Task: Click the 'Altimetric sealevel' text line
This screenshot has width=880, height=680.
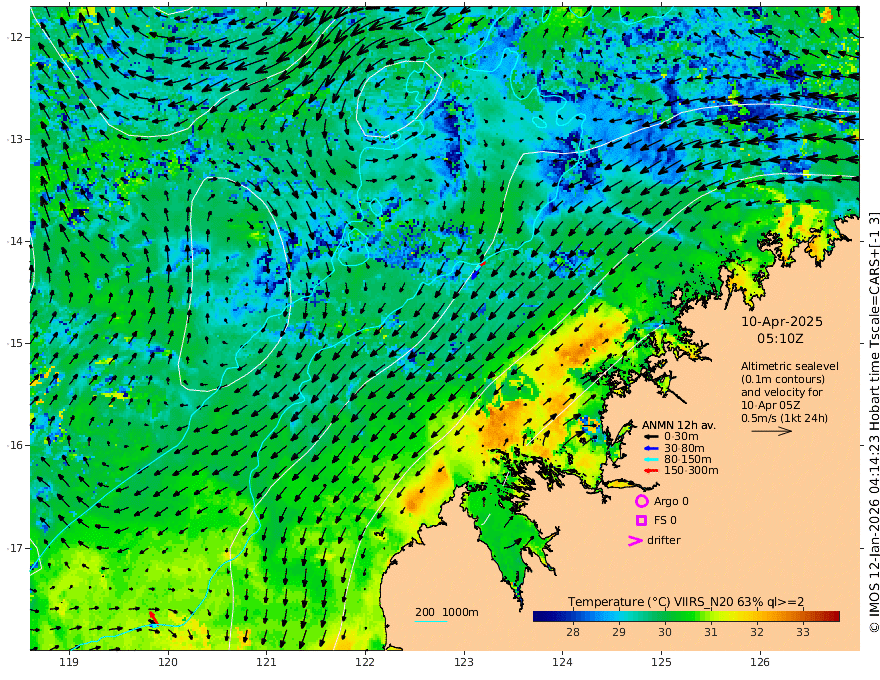Action: click(790, 366)
